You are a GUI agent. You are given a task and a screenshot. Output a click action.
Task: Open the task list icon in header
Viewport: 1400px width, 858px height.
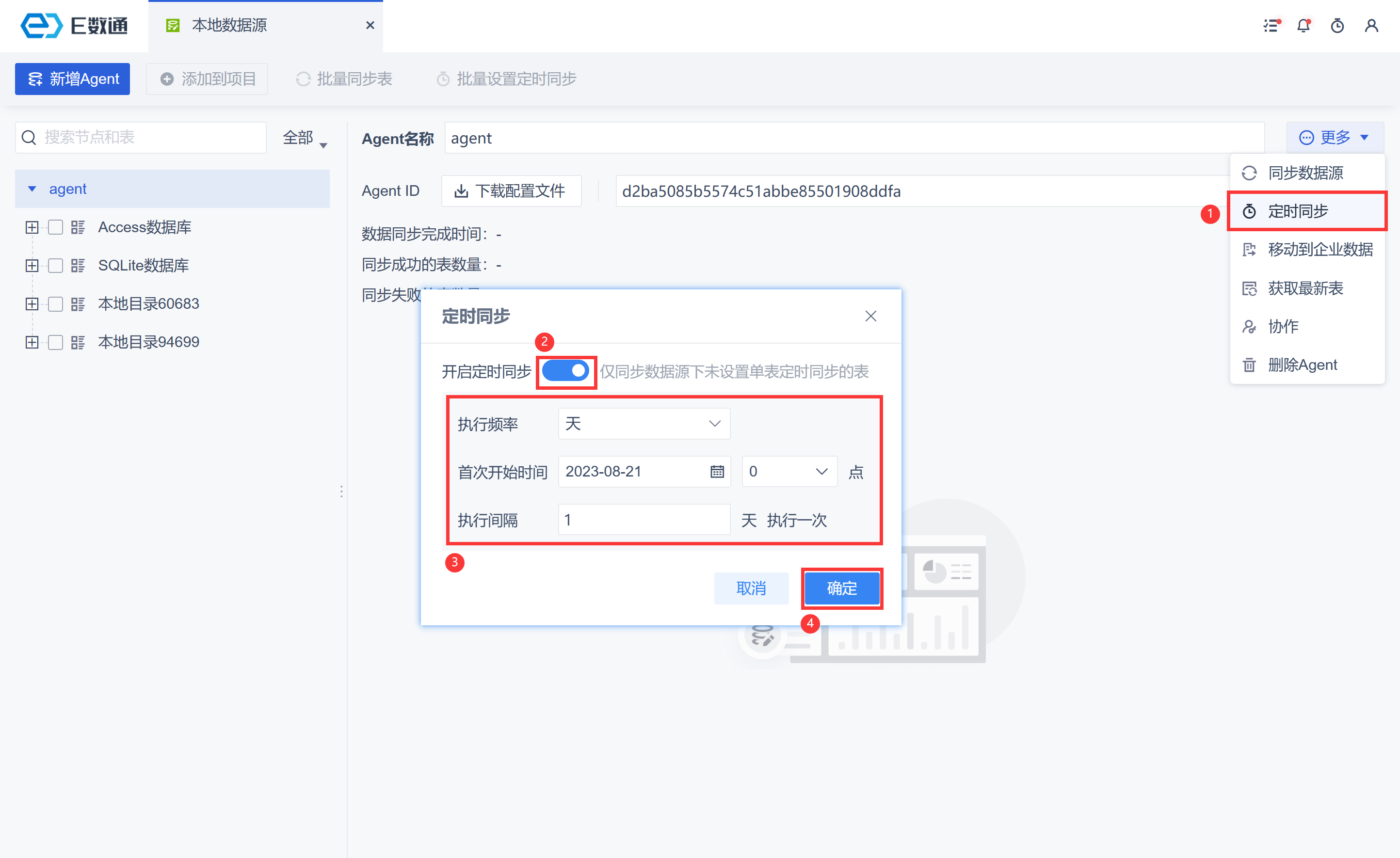coord(1271,26)
